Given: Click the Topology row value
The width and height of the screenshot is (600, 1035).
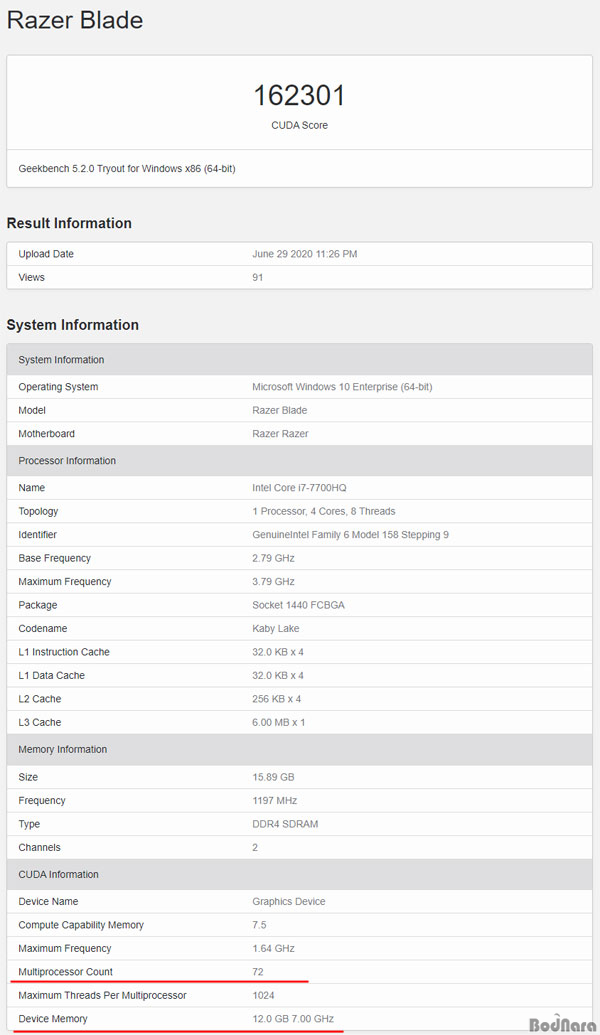Looking at the screenshot, I should tap(323, 511).
